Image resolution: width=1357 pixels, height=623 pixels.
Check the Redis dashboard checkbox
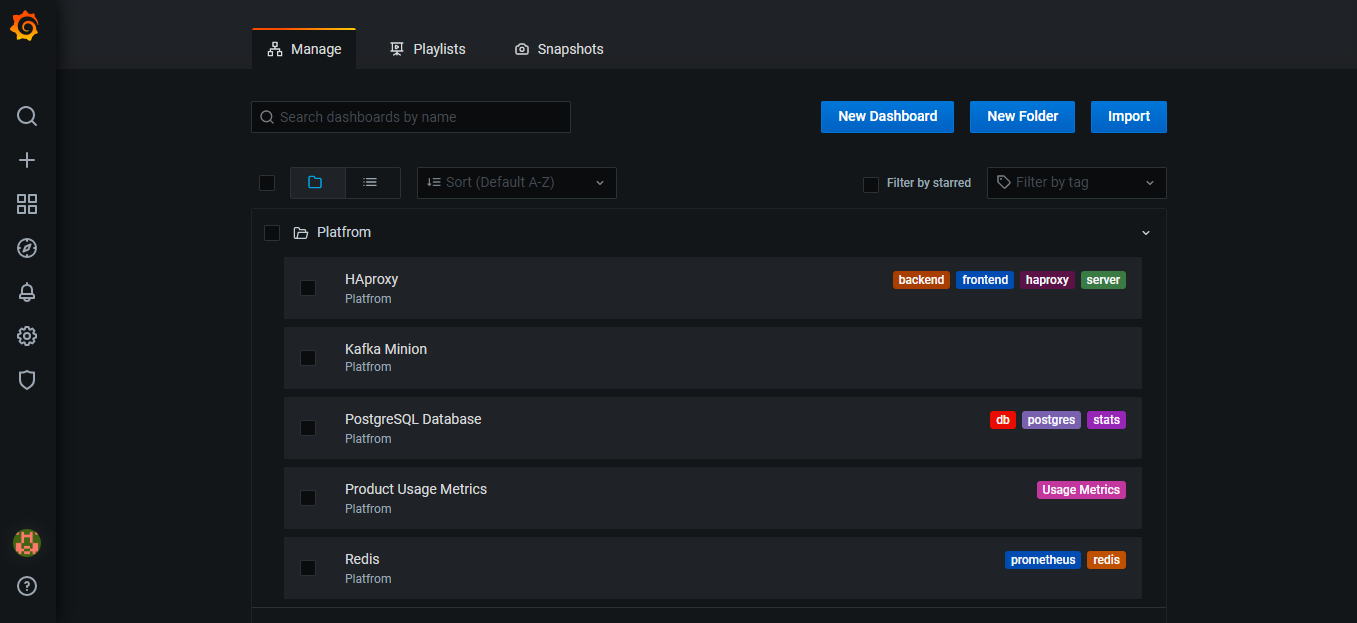point(308,568)
